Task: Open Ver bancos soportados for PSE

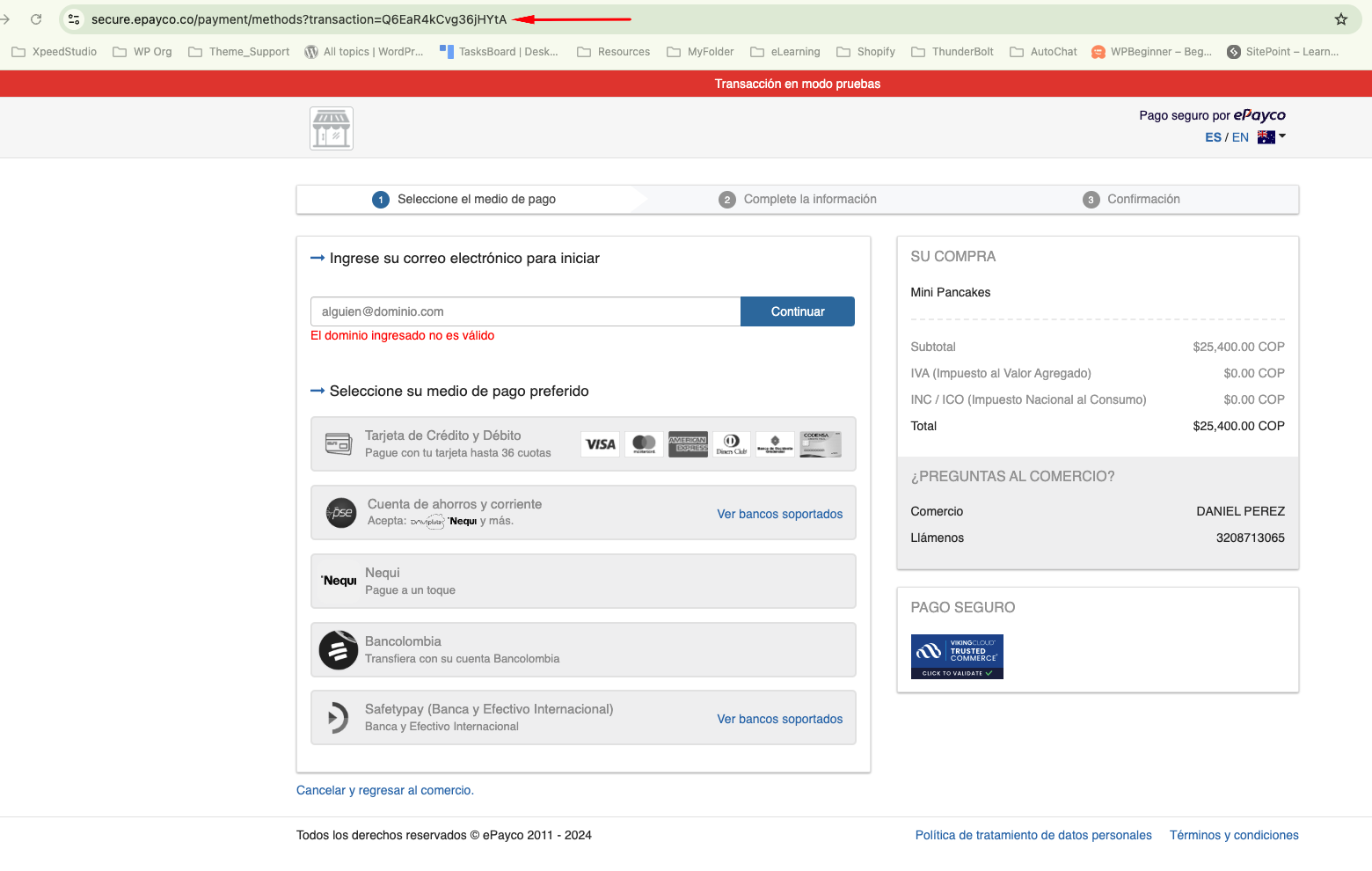Action: click(x=779, y=514)
